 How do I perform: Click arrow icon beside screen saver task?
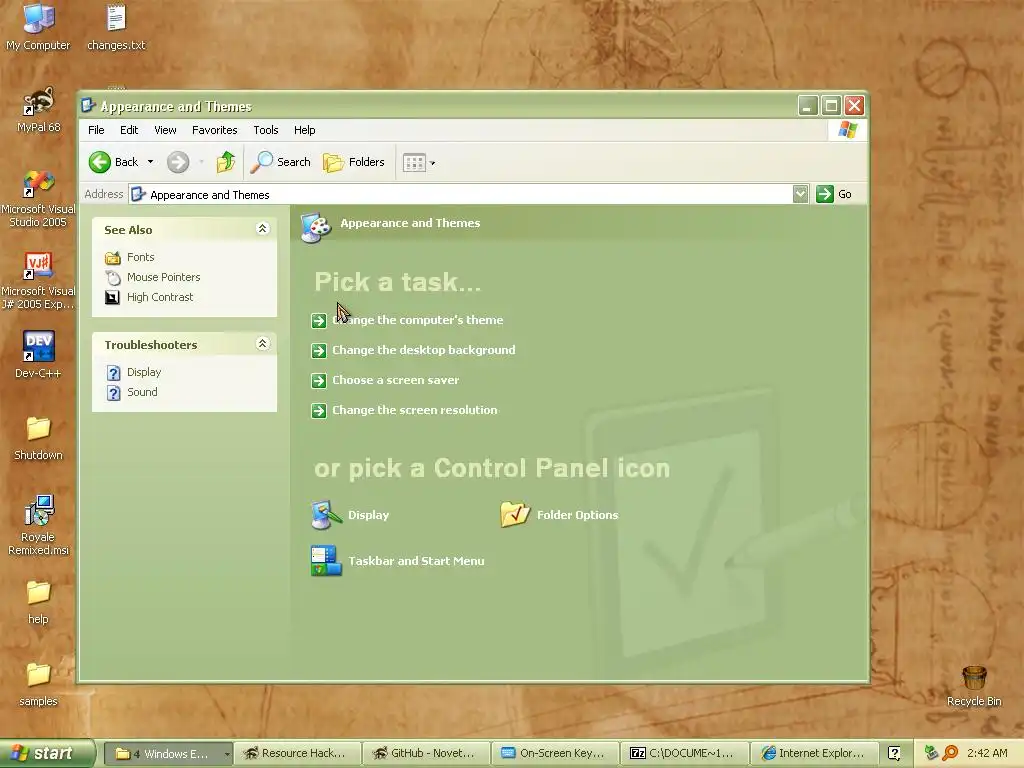[x=319, y=381]
